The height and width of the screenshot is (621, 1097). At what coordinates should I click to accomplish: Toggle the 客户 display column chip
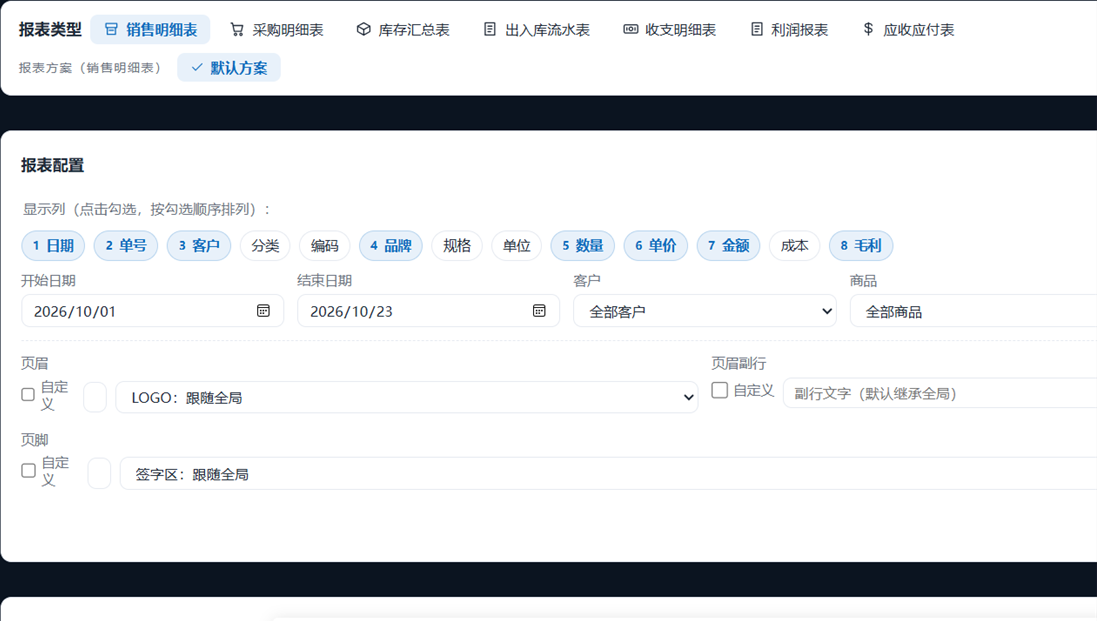[x=199, y=245]
